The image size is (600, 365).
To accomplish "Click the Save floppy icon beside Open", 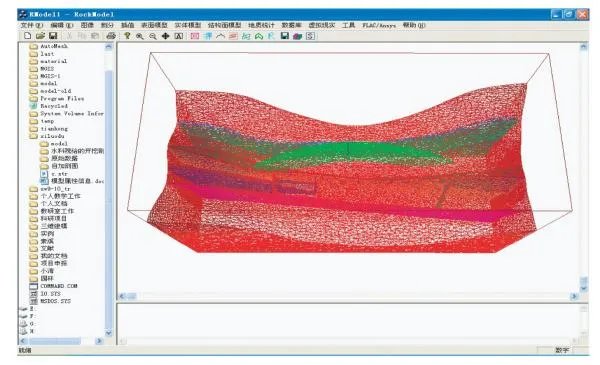I will point(53,36).
